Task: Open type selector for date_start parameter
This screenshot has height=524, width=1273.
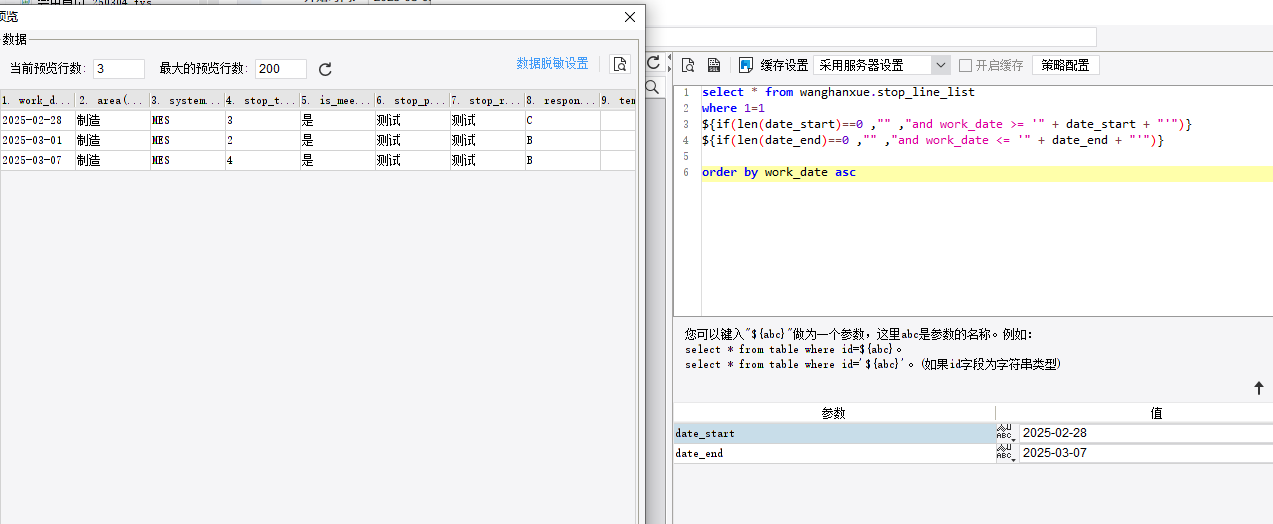Action: 1005,433
